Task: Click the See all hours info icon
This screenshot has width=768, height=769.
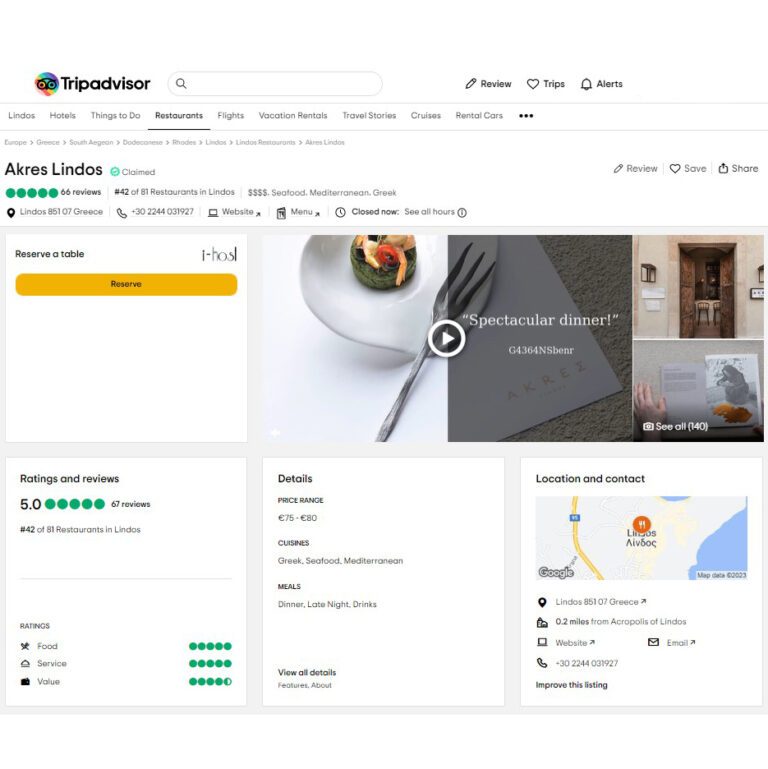Action: pyautogui.click(x=462, y=212)
